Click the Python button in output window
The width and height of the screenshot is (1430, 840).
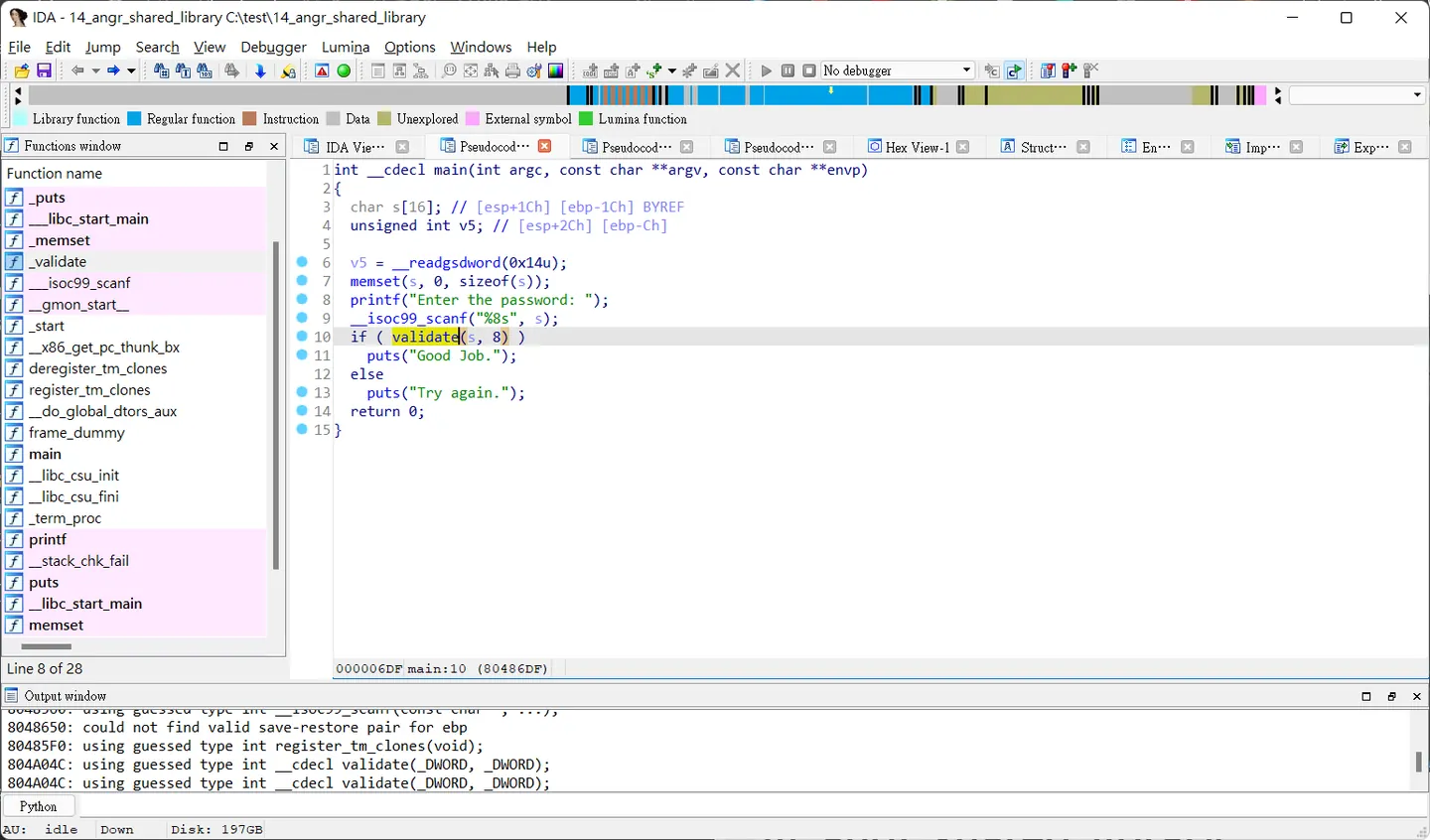[39, 806]
